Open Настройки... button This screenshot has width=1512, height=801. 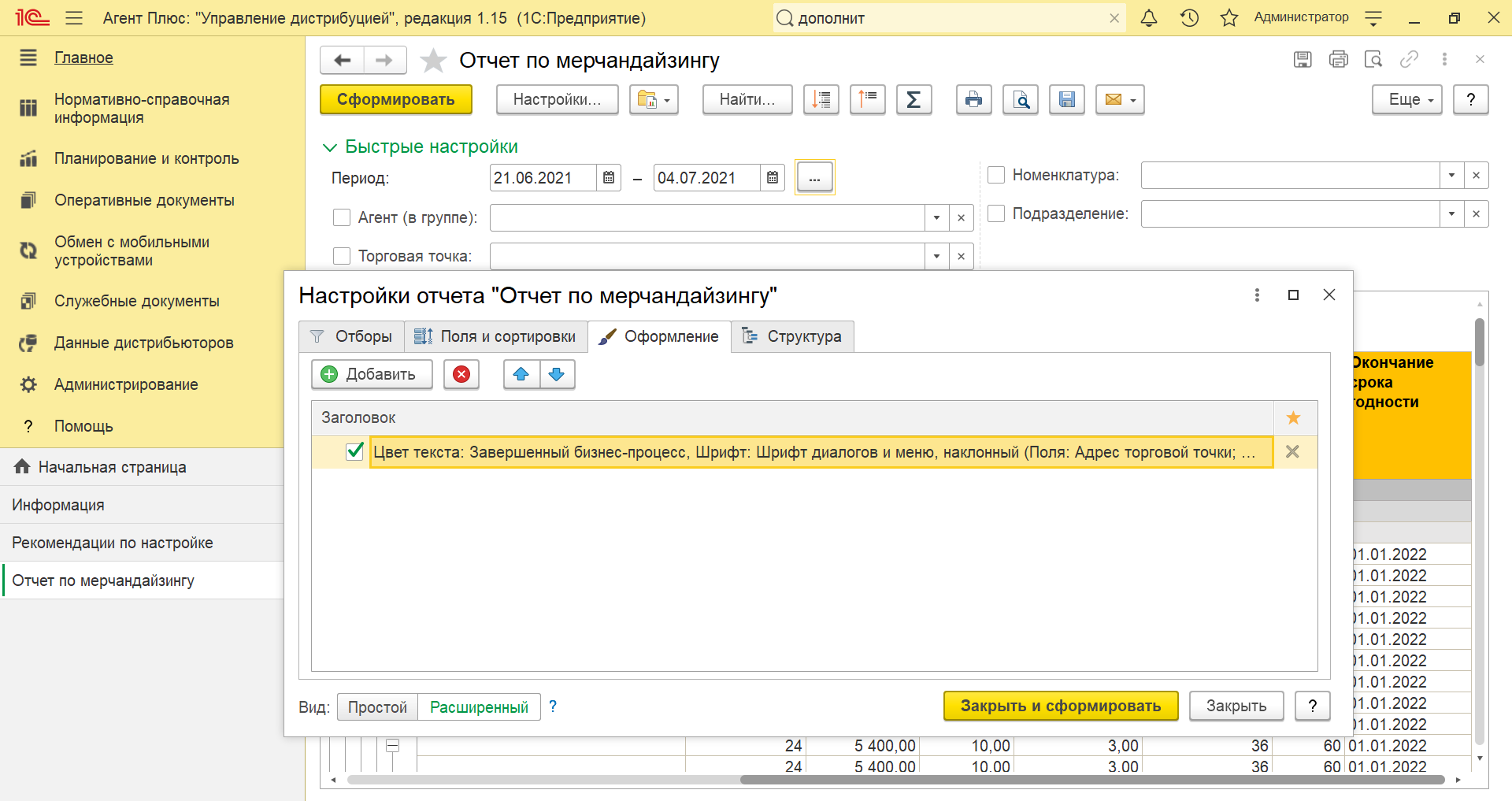click(558, 99)
